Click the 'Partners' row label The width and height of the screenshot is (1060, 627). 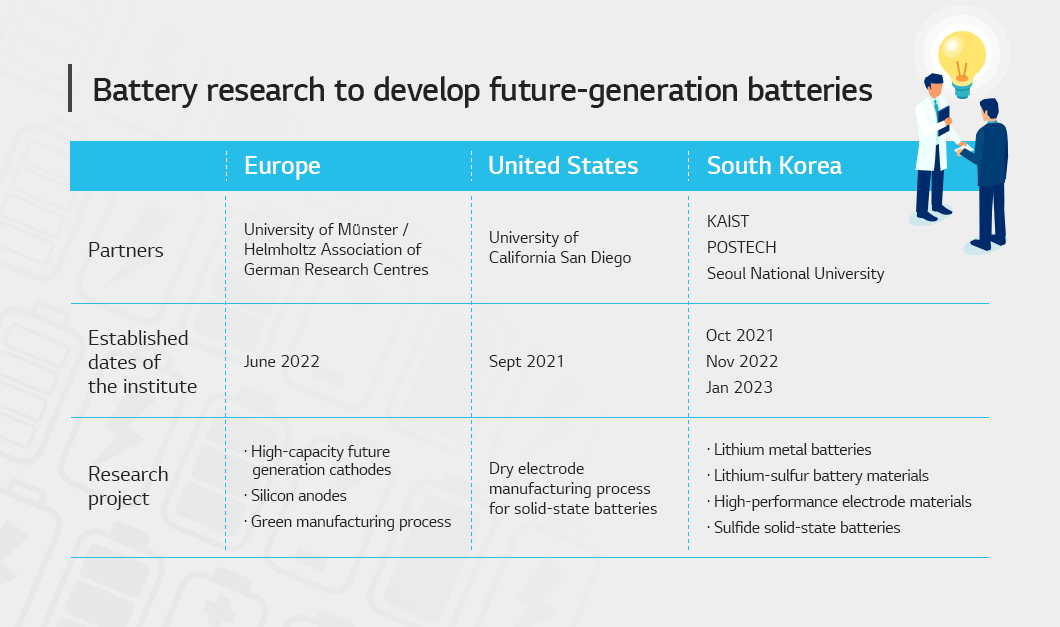(126, 250)
